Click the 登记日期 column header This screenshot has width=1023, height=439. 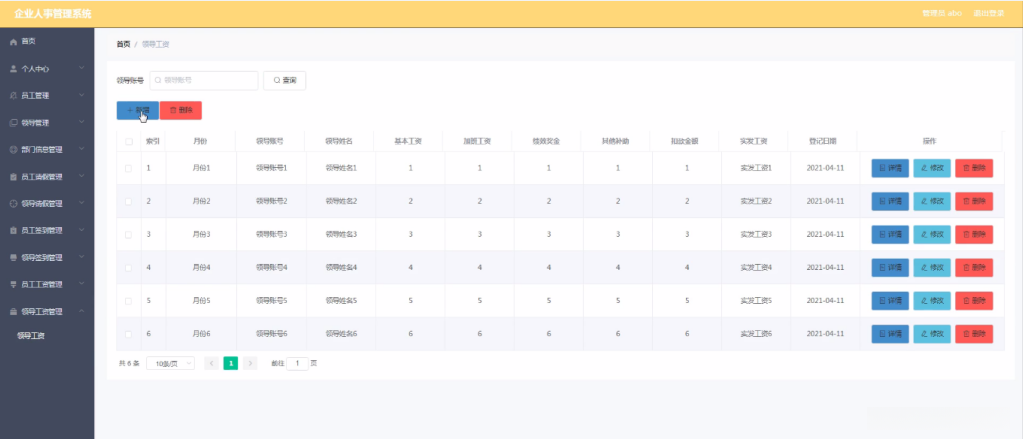click(823, 141)
